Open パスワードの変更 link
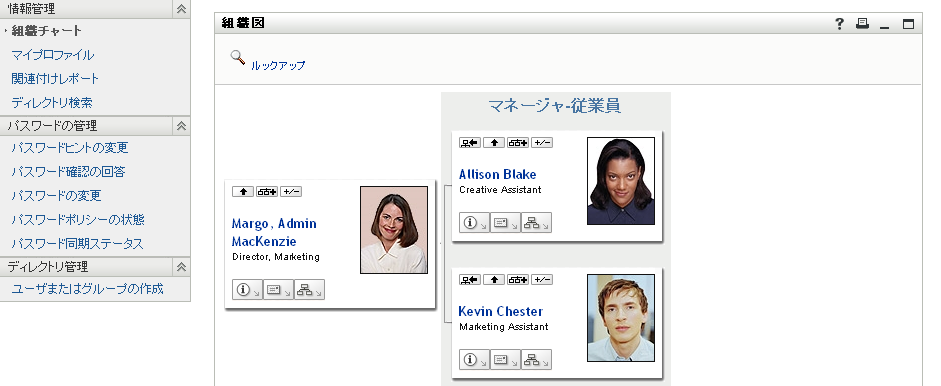The width and height of the screenshot is (941, 386). [x=56, y=196]
